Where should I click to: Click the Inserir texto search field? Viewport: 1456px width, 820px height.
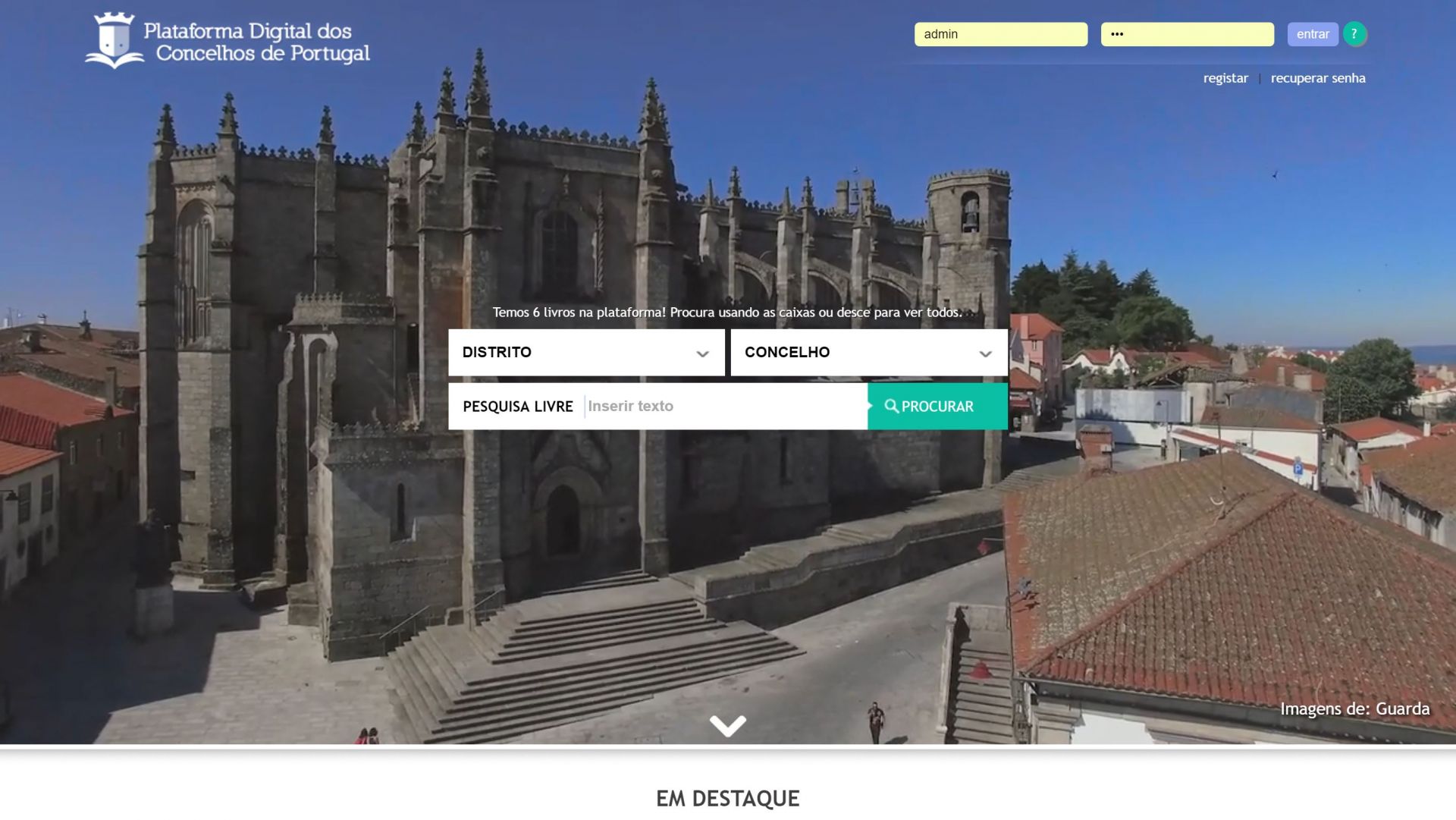[724, 407]
